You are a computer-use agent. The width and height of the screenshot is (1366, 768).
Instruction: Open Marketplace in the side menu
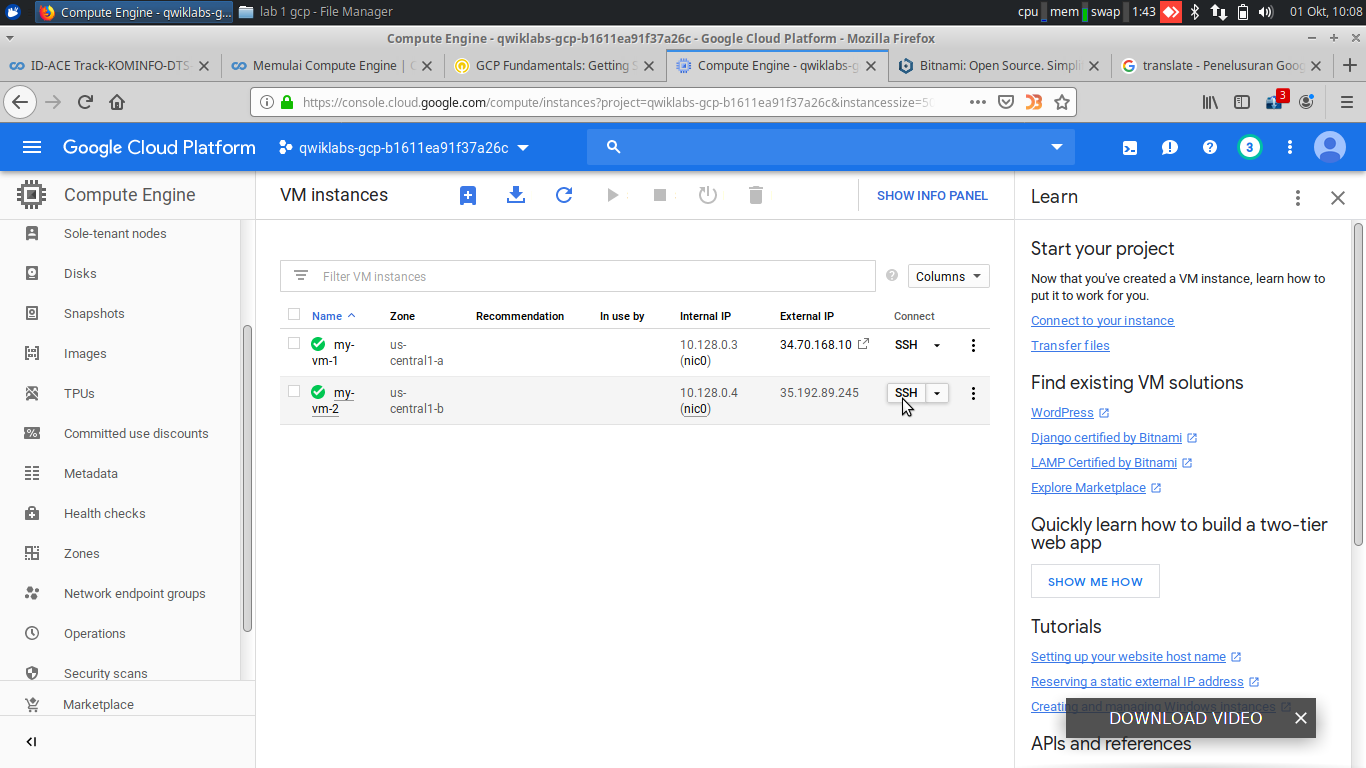pyautogui.click(x=98, y=705)
